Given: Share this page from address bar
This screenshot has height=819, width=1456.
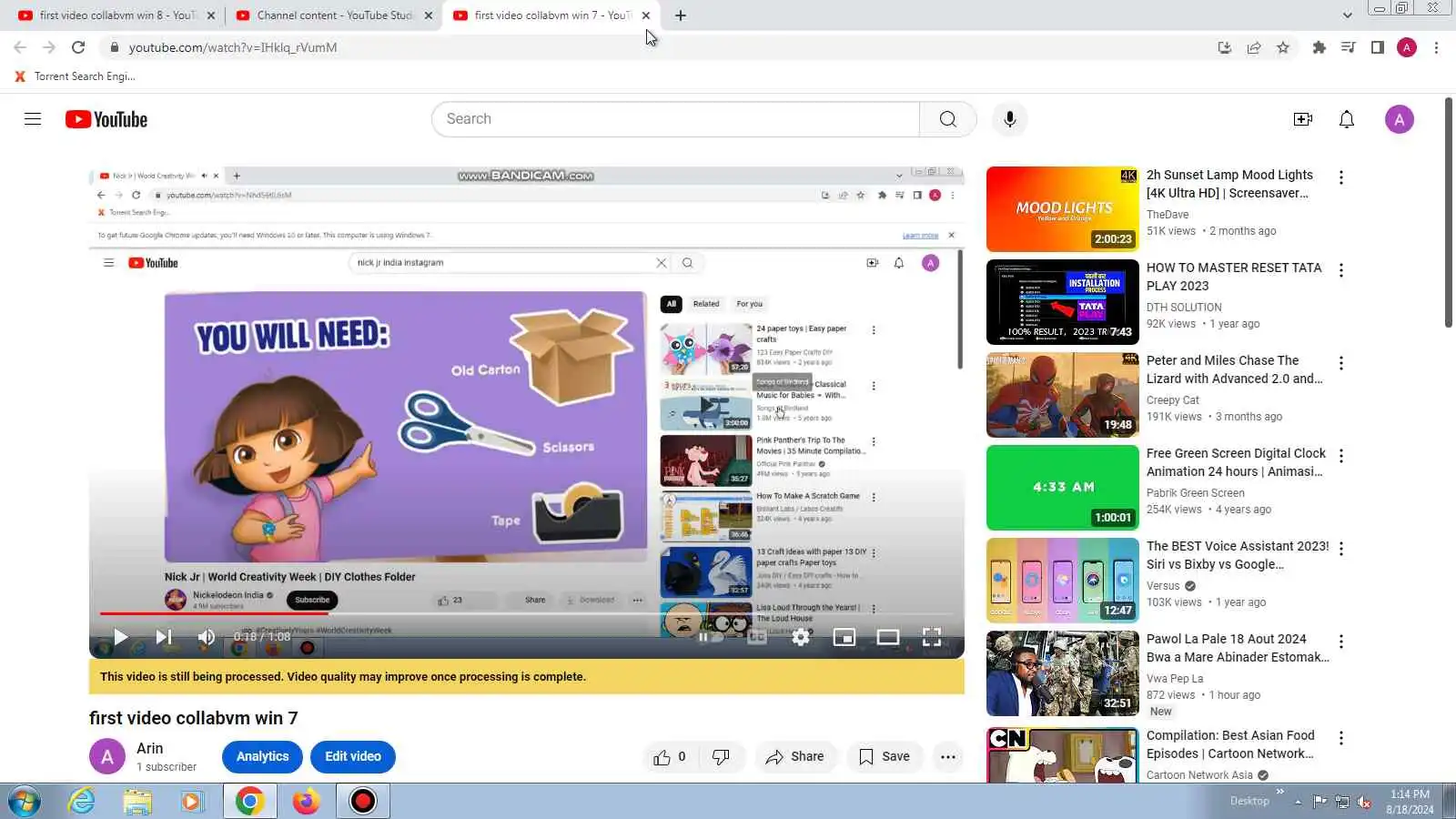Looking at the screenshot, I should pos(1254,47).
